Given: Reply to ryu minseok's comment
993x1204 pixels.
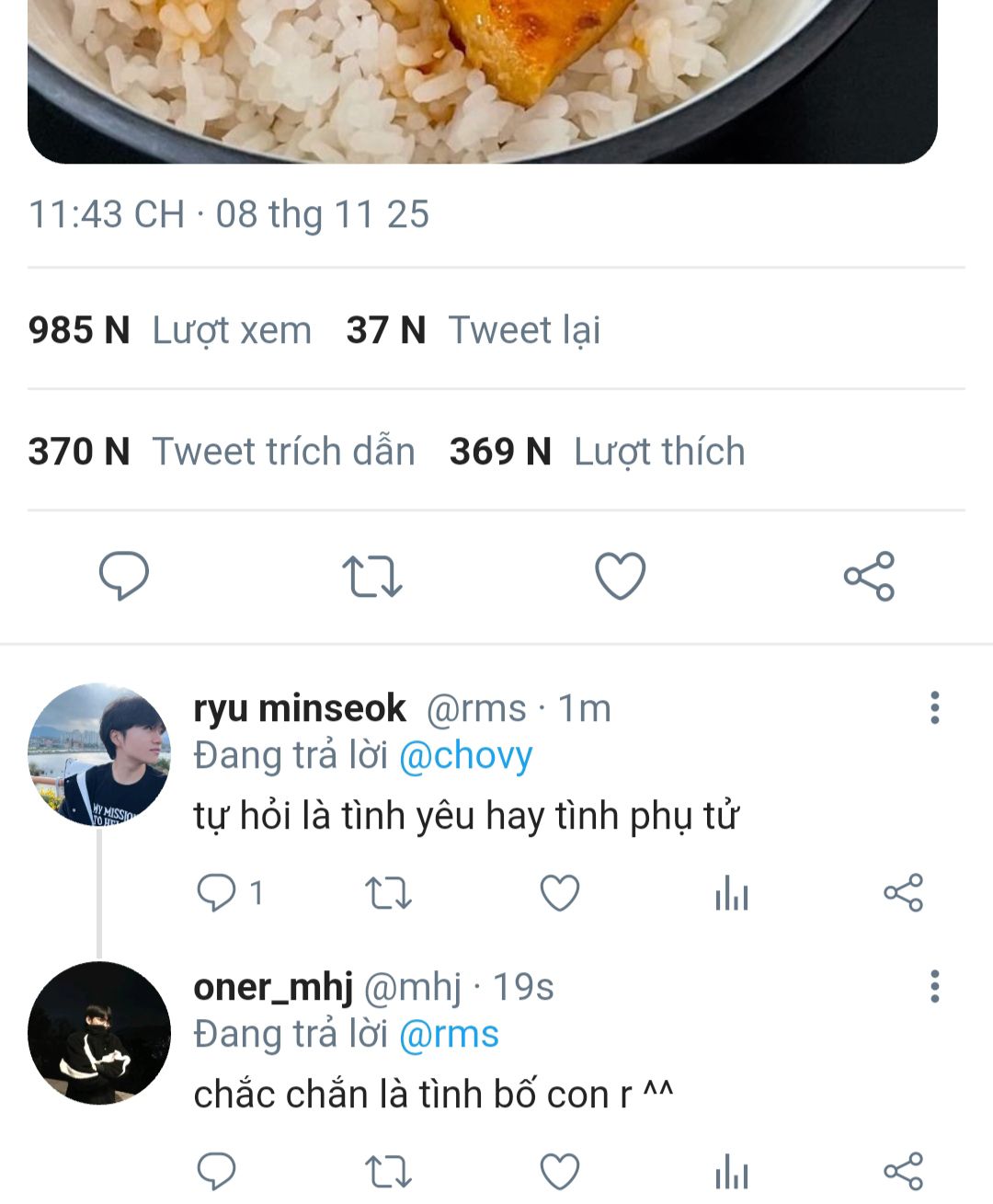Looking at the screenshot, I should [217, 893].
